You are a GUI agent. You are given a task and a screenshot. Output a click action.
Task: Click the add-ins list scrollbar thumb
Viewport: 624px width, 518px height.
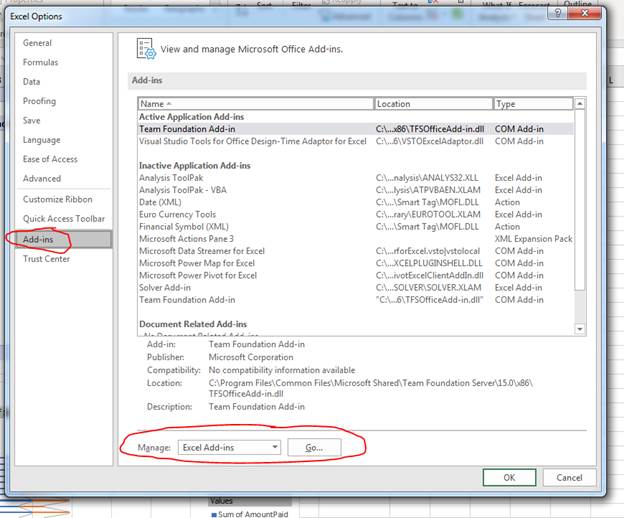tap(580, 200)
